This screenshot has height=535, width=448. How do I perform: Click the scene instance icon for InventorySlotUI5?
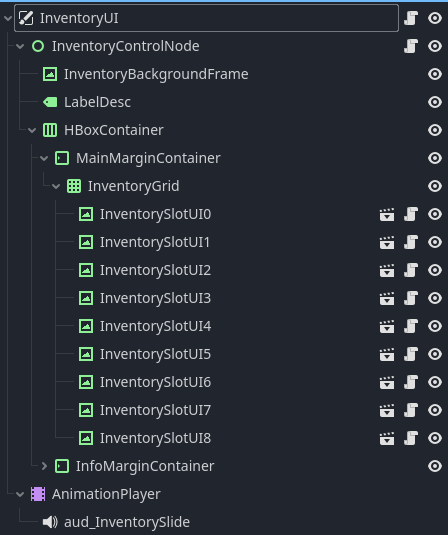[x=387, y=355]
